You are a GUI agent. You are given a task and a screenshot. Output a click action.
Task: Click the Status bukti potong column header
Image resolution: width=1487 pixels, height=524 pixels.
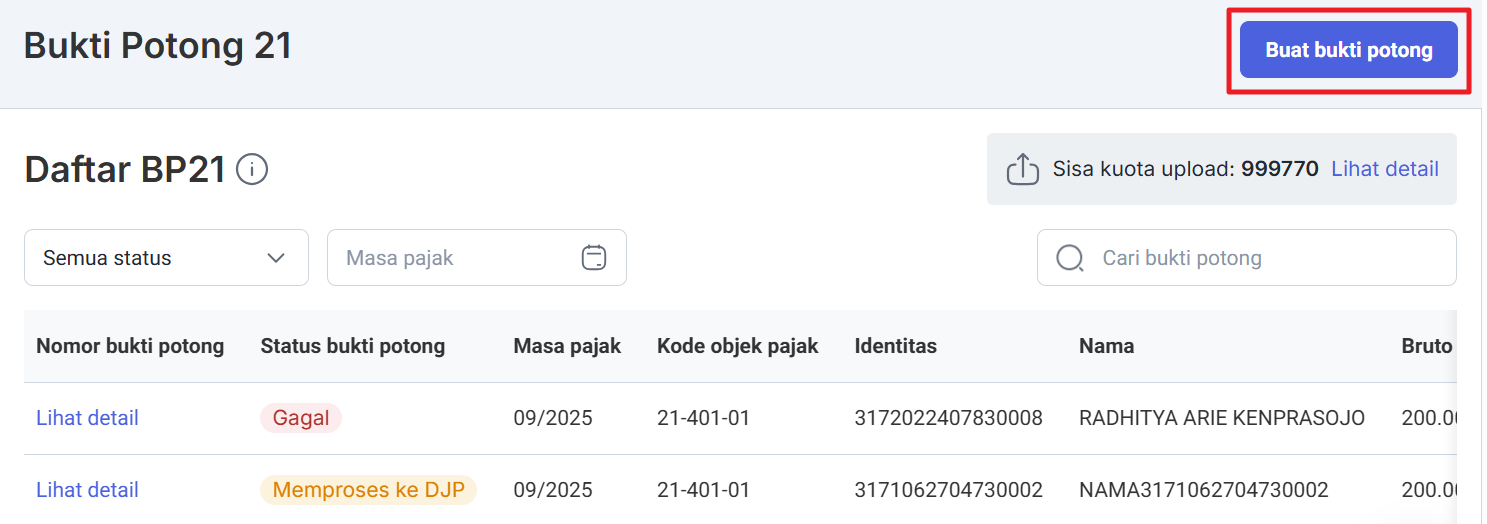(x=353, y=346)
